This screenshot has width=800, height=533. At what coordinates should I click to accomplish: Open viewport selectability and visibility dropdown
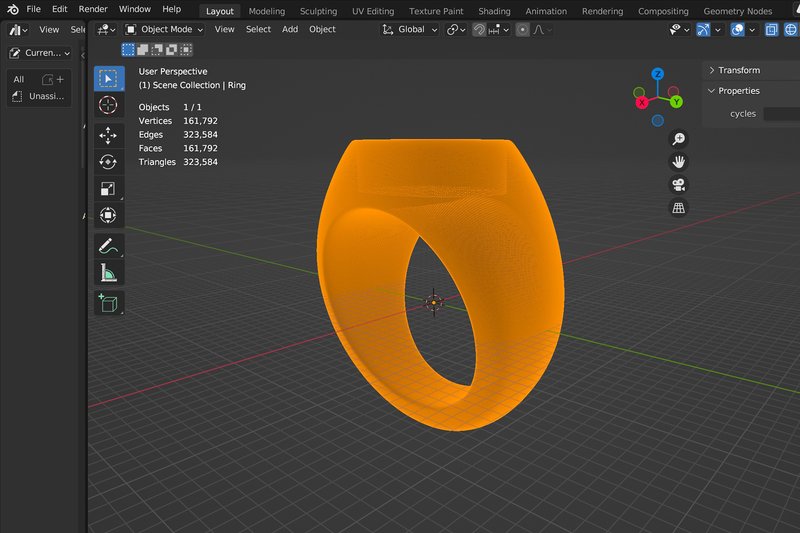(x=679, y=30)
